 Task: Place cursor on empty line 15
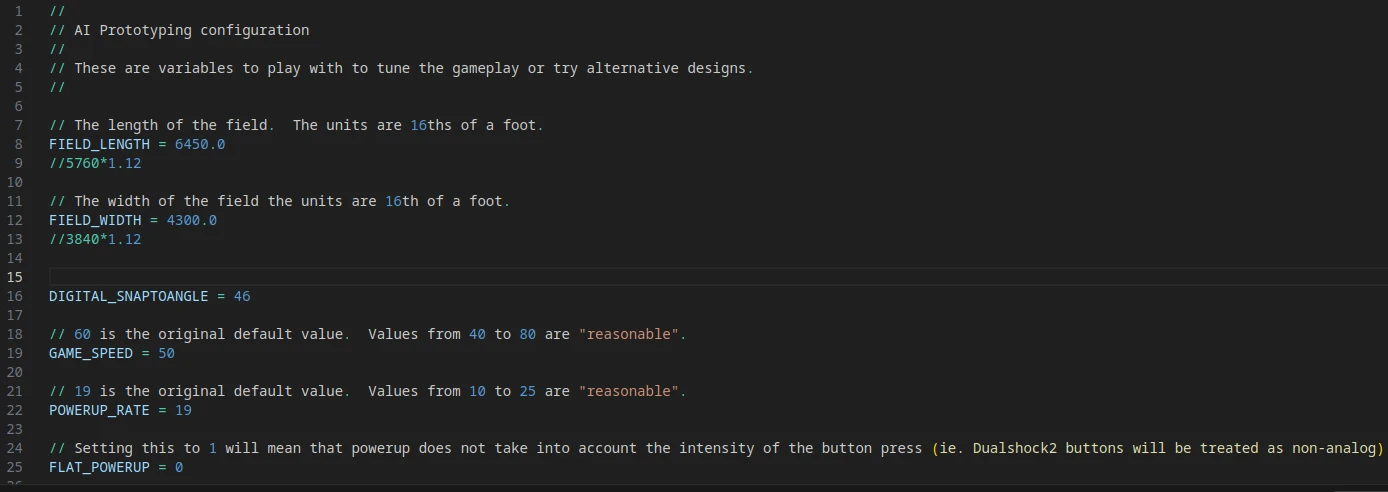718,277
